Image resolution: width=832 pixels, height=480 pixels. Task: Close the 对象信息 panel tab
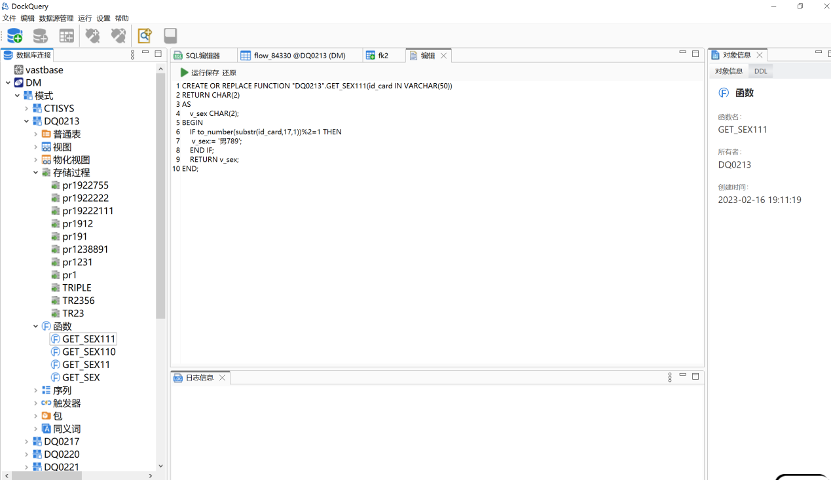point(759,55)
